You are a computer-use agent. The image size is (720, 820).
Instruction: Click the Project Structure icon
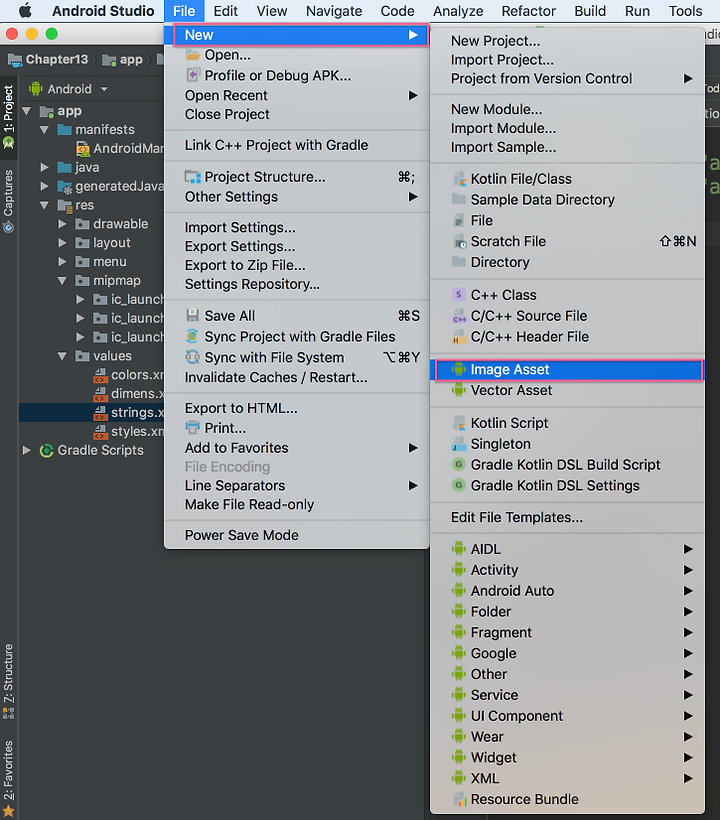coord(193,177)
